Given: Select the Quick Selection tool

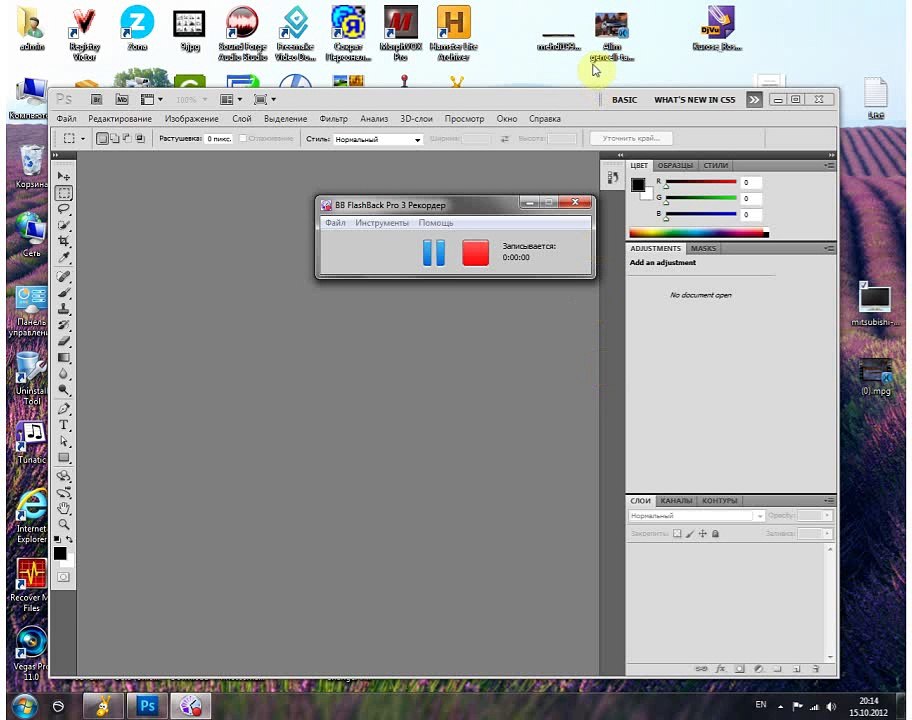Looking at the screenshot, I should click(x=63, y=225).
